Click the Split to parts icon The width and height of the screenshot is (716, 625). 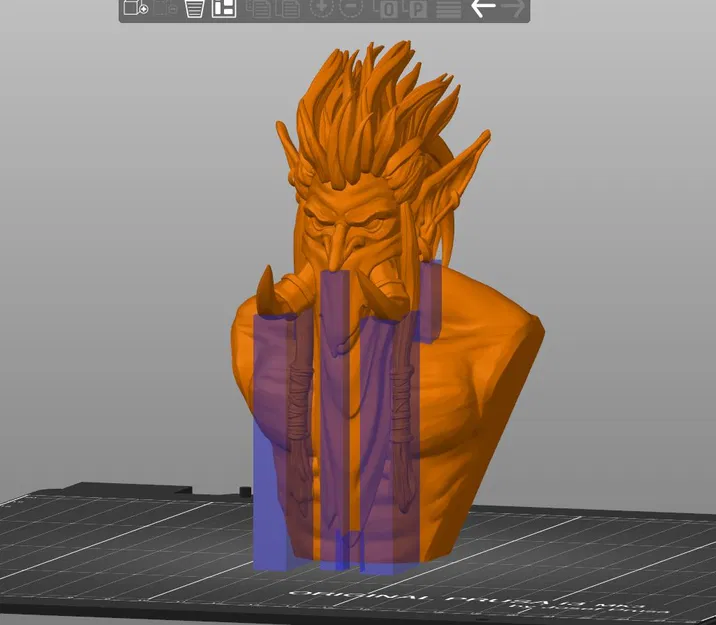click(416, 8)
